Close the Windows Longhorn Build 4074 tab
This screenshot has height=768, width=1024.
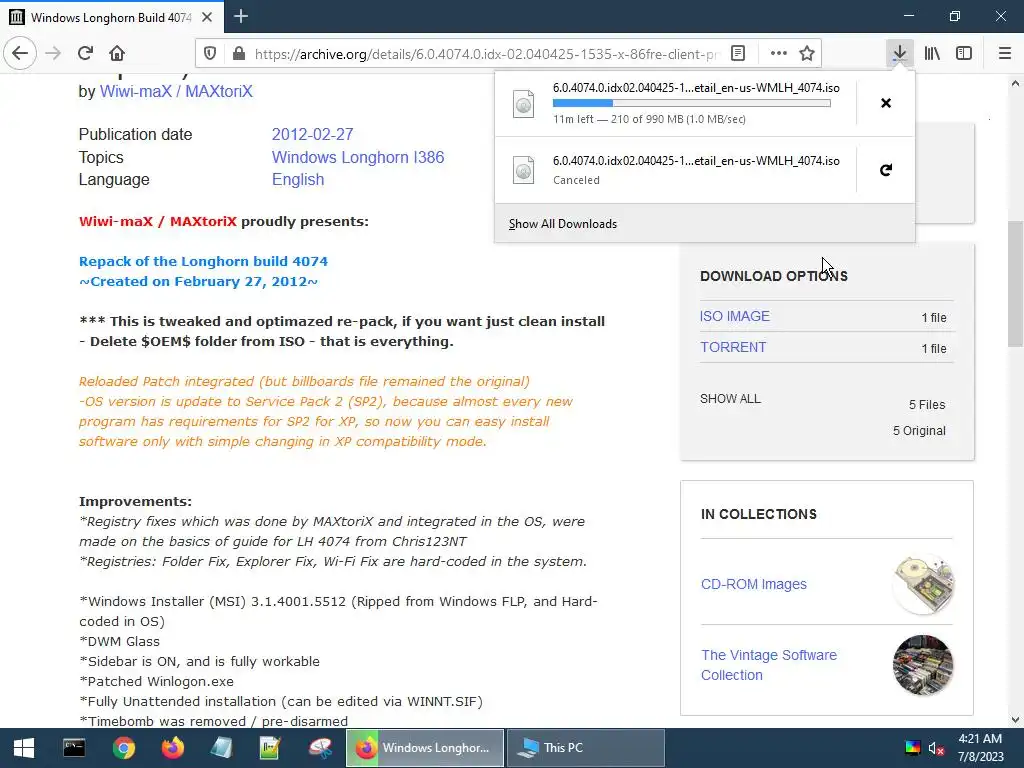coord(207,17)
